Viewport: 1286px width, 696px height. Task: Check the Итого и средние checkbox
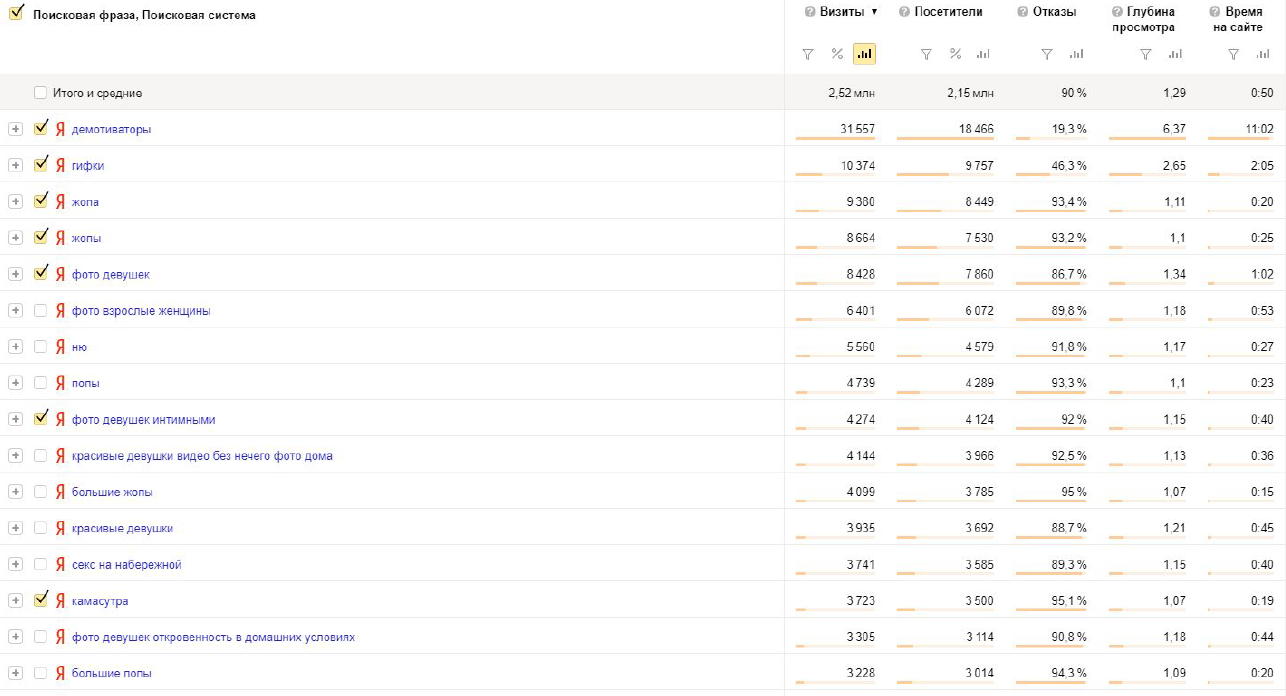pyautogui.click(x=41, y=93)
